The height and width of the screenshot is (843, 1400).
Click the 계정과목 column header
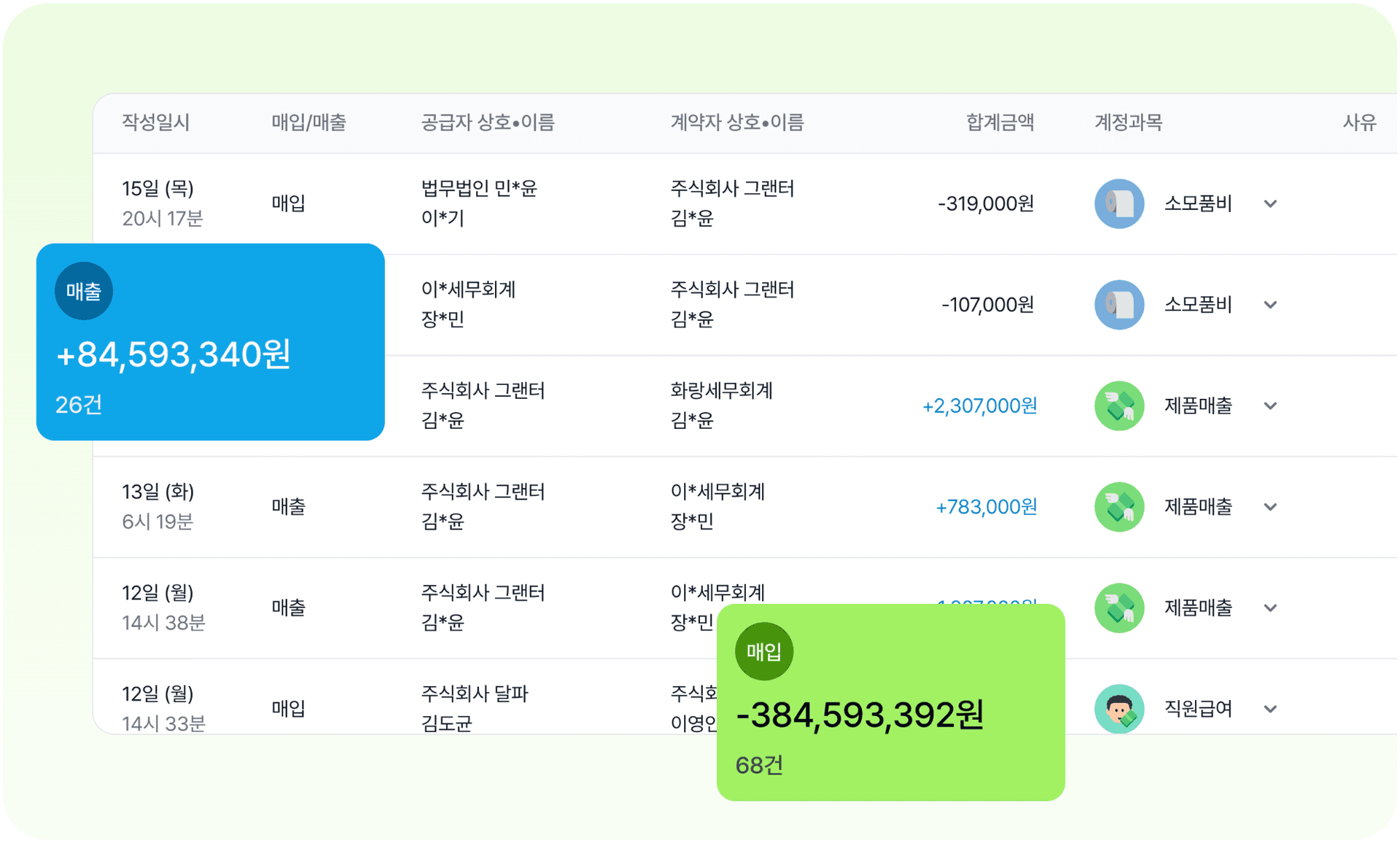coord(1128,122)
